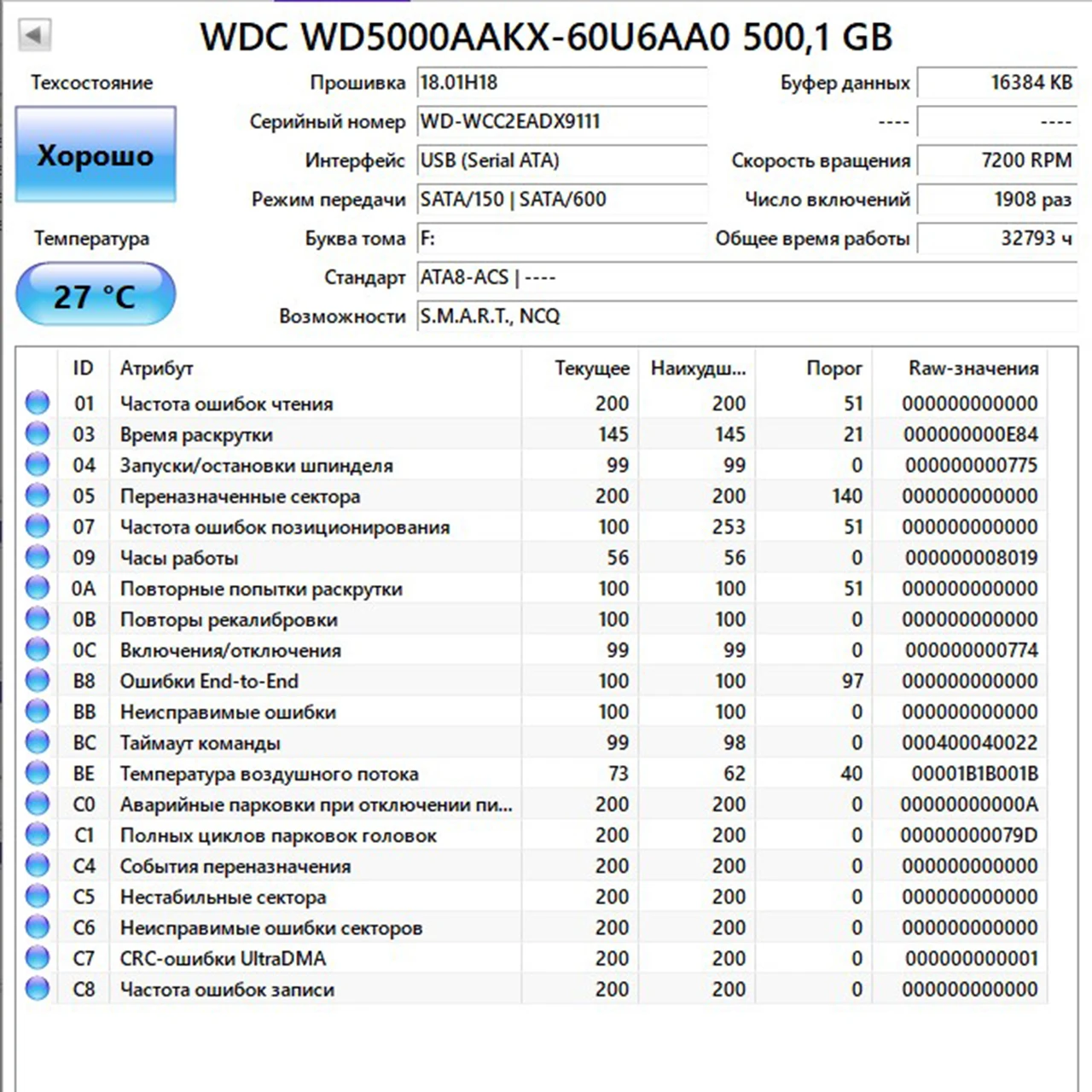Click the status icon for Время раскрутки
1092x1092 pixels.
[x=38, y=434]
